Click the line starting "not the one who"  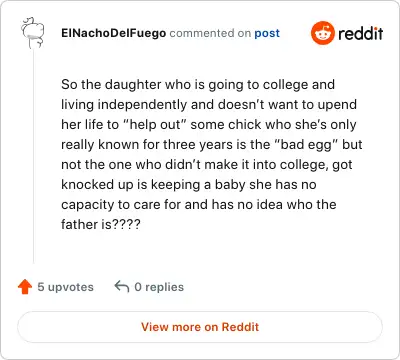pyautogui.click(x=207, y=165)
